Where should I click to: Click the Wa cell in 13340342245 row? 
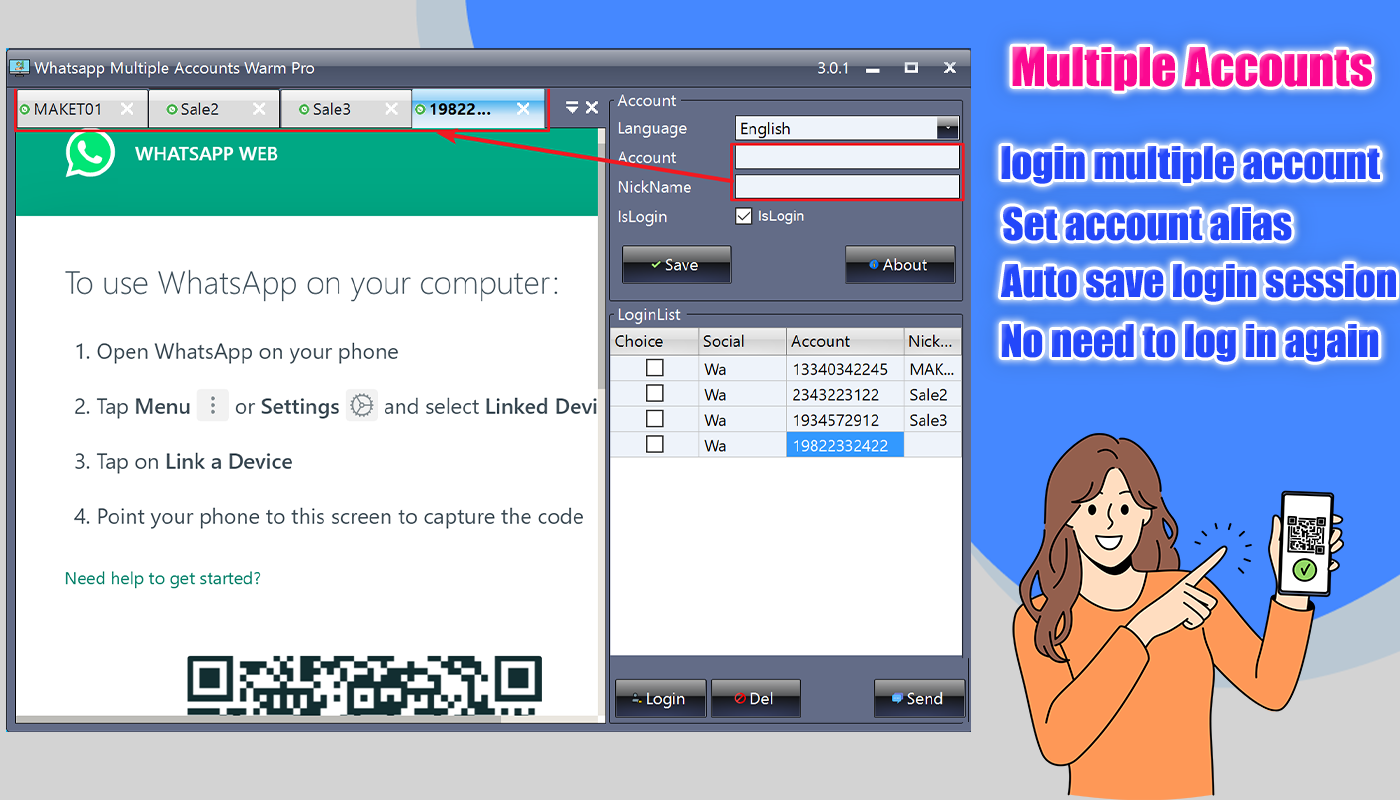tap(743, 369)
